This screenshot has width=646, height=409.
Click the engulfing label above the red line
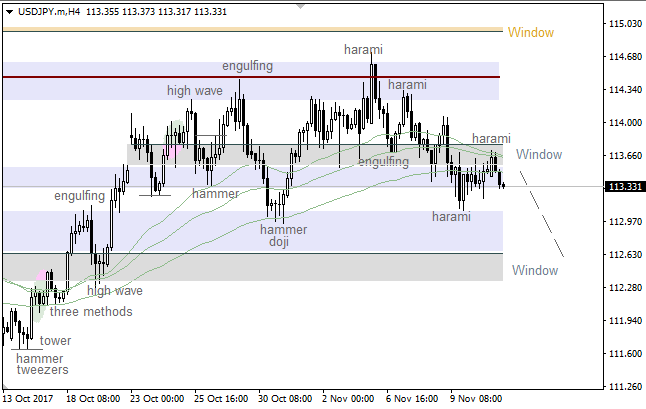tap(247, 66)
